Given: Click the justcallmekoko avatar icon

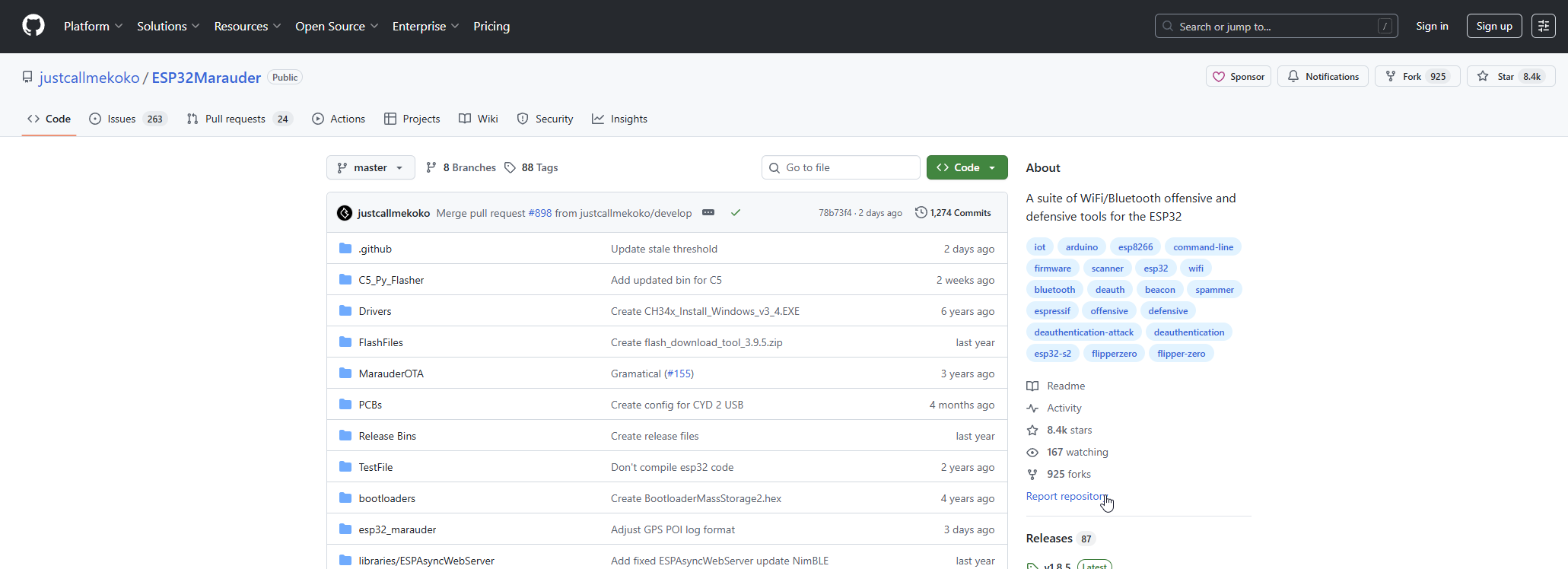Looking at the screenshot, I should pos(345,213).
